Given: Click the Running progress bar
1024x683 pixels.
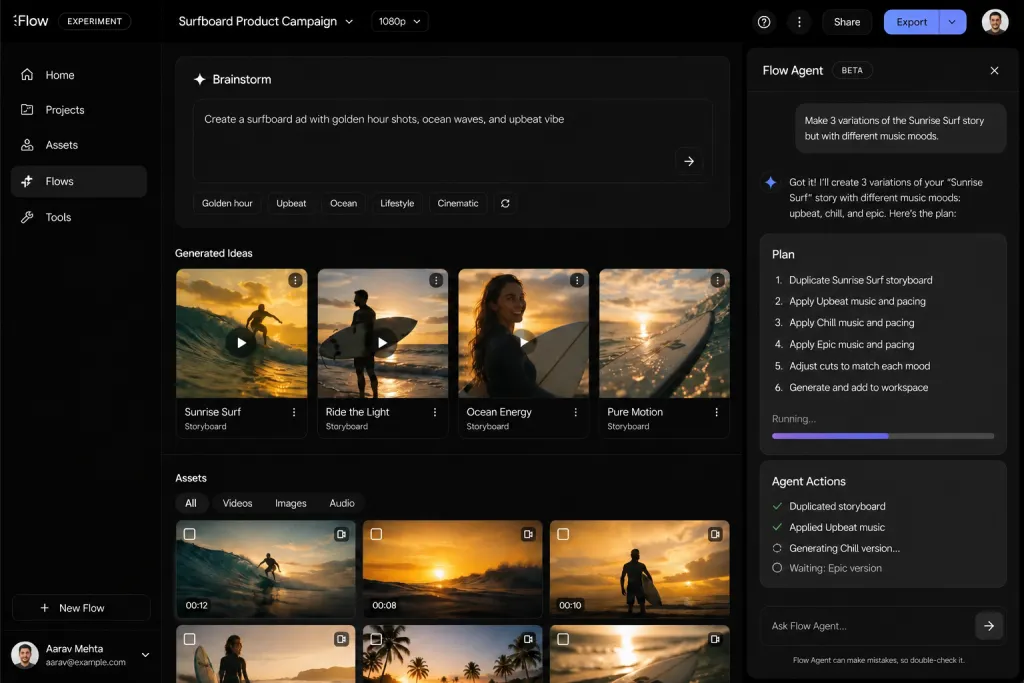Looking at the screenshot, I should (x=883, y=436).
